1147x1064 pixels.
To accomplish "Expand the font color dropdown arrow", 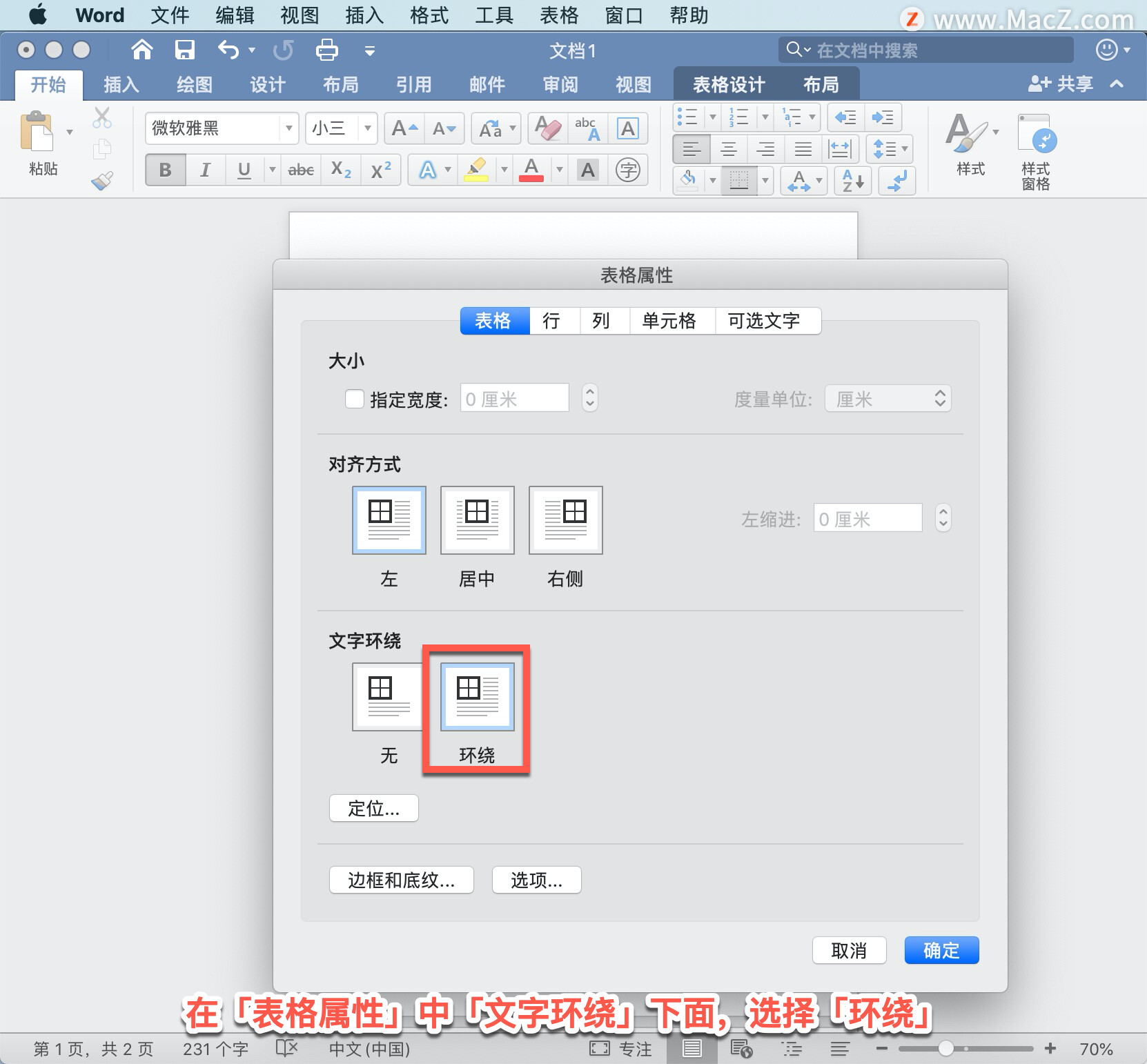I will (560, 170).
